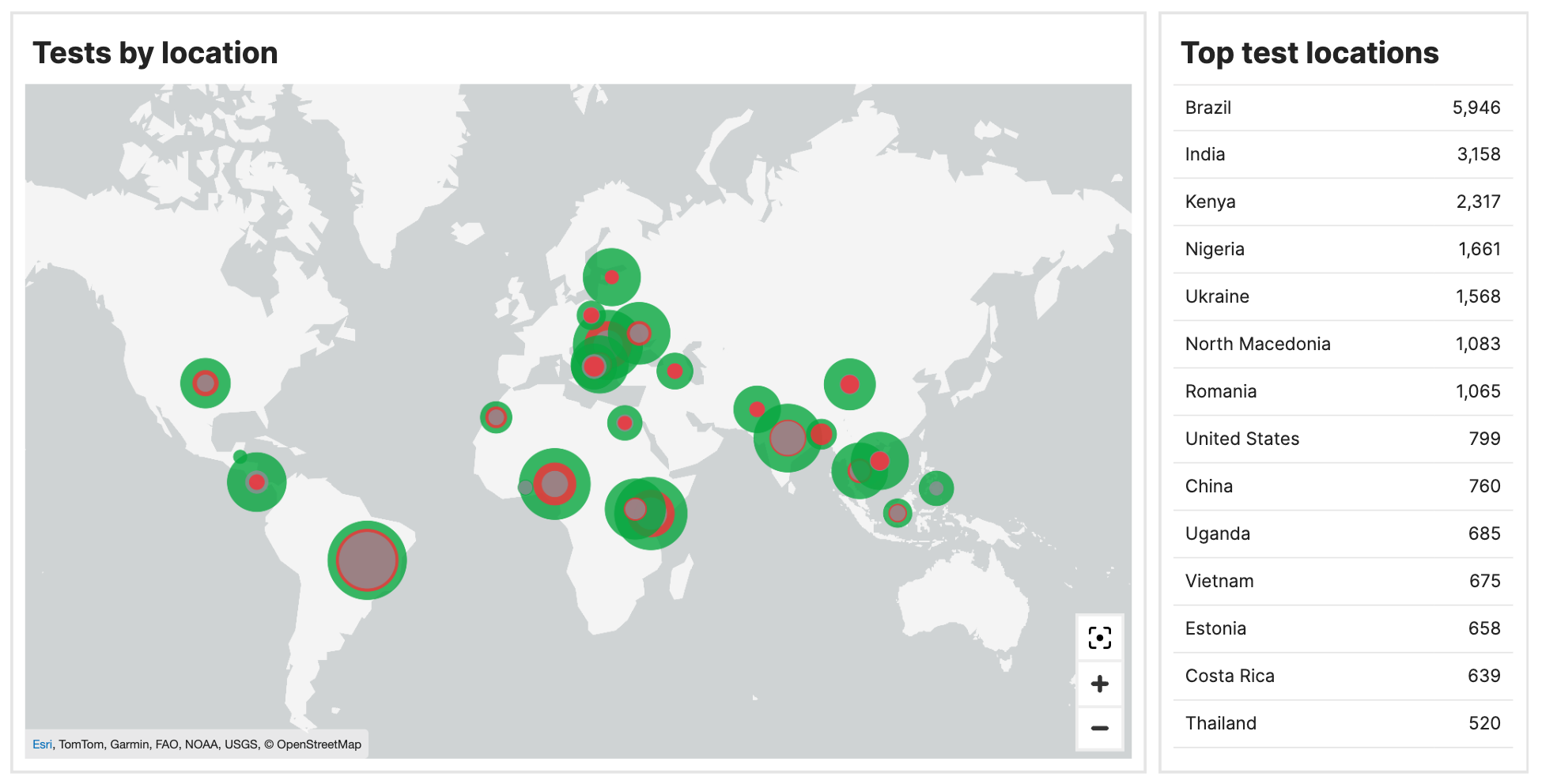Click the zoom out button on the map
The width and height of the screenshot is (1542, 784).
click(x=1099, y=727)
